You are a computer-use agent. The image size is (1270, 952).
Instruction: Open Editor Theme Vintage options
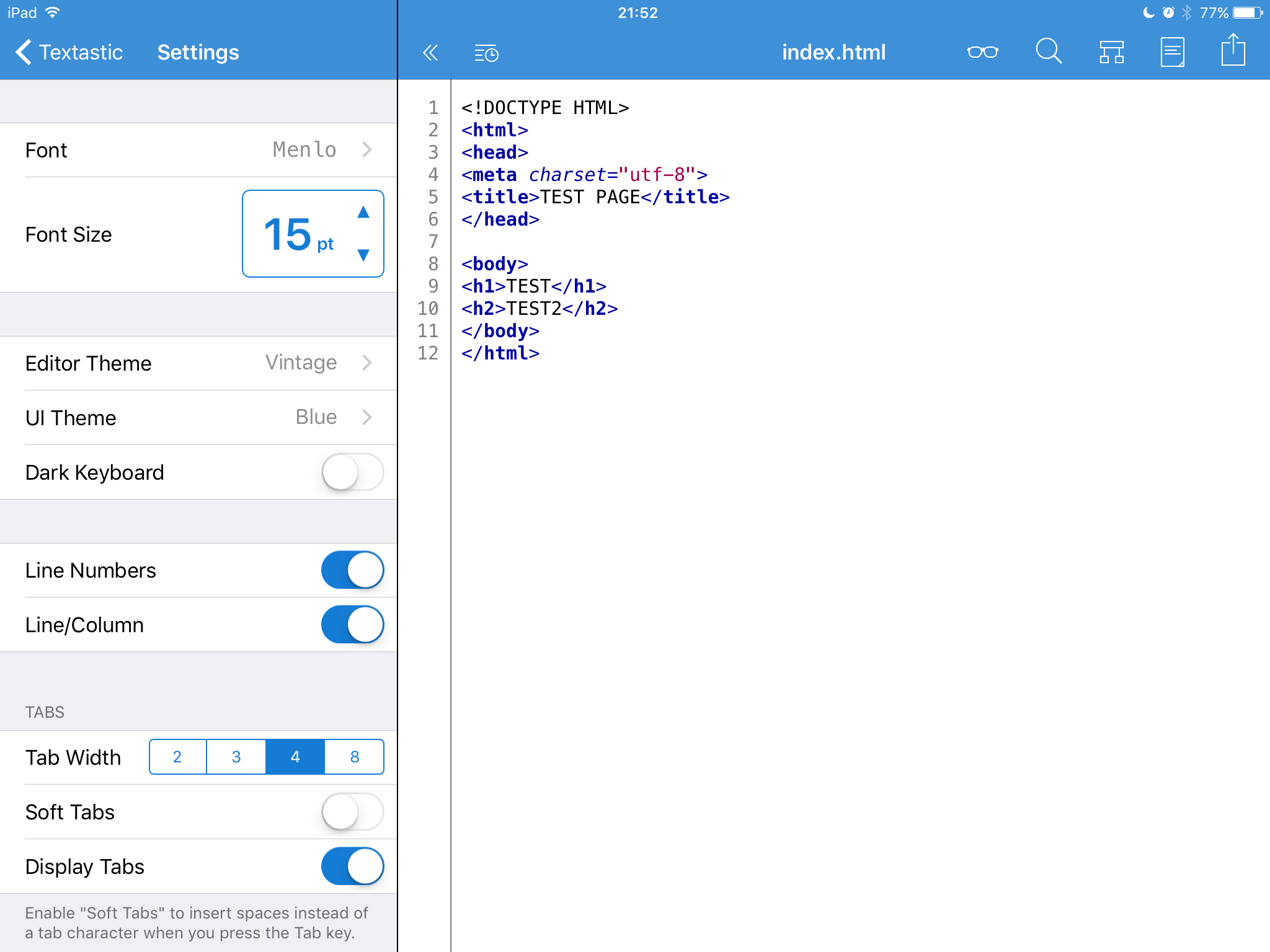(198, 363)
